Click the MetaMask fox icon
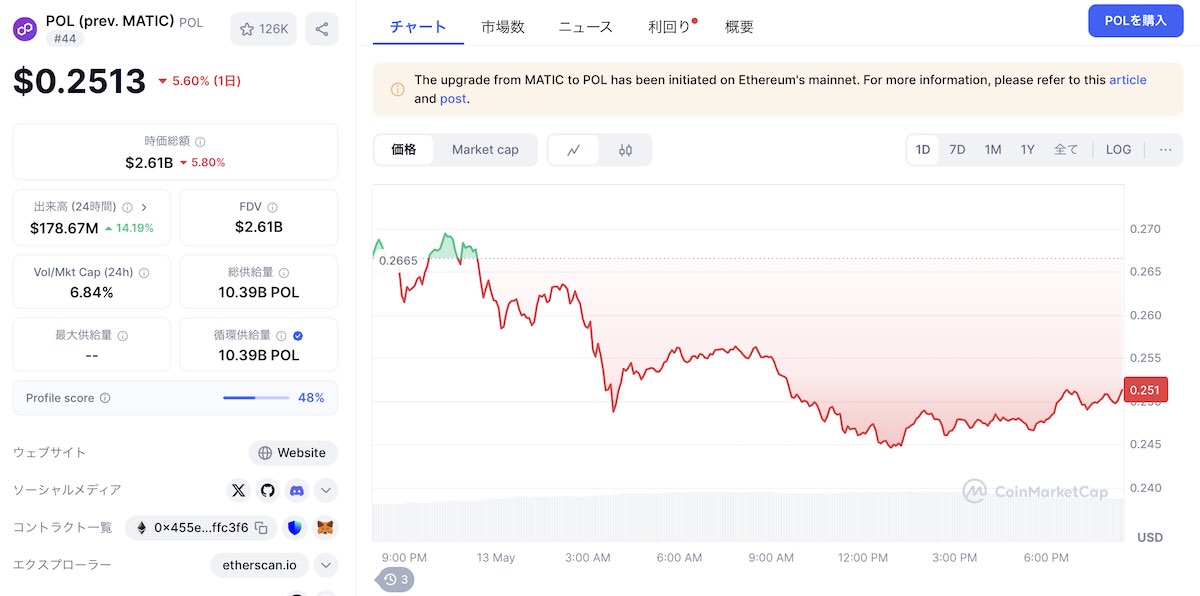 click(x=325, y=527)
